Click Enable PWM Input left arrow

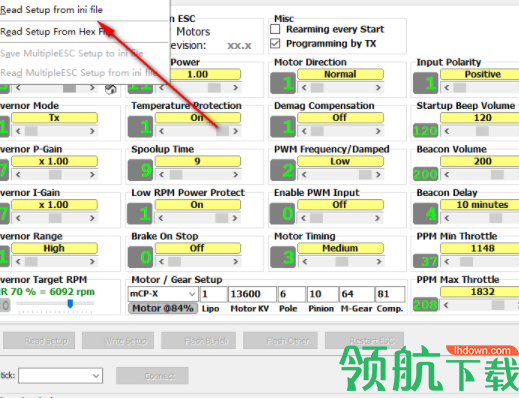pos(303,218)
